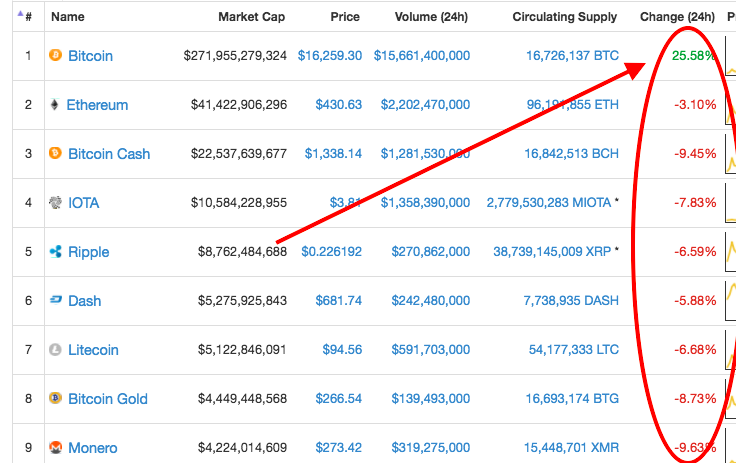Click the Litecoin price $94.56 link
This screenshot has width=736, height=463.
pos(341,350)
